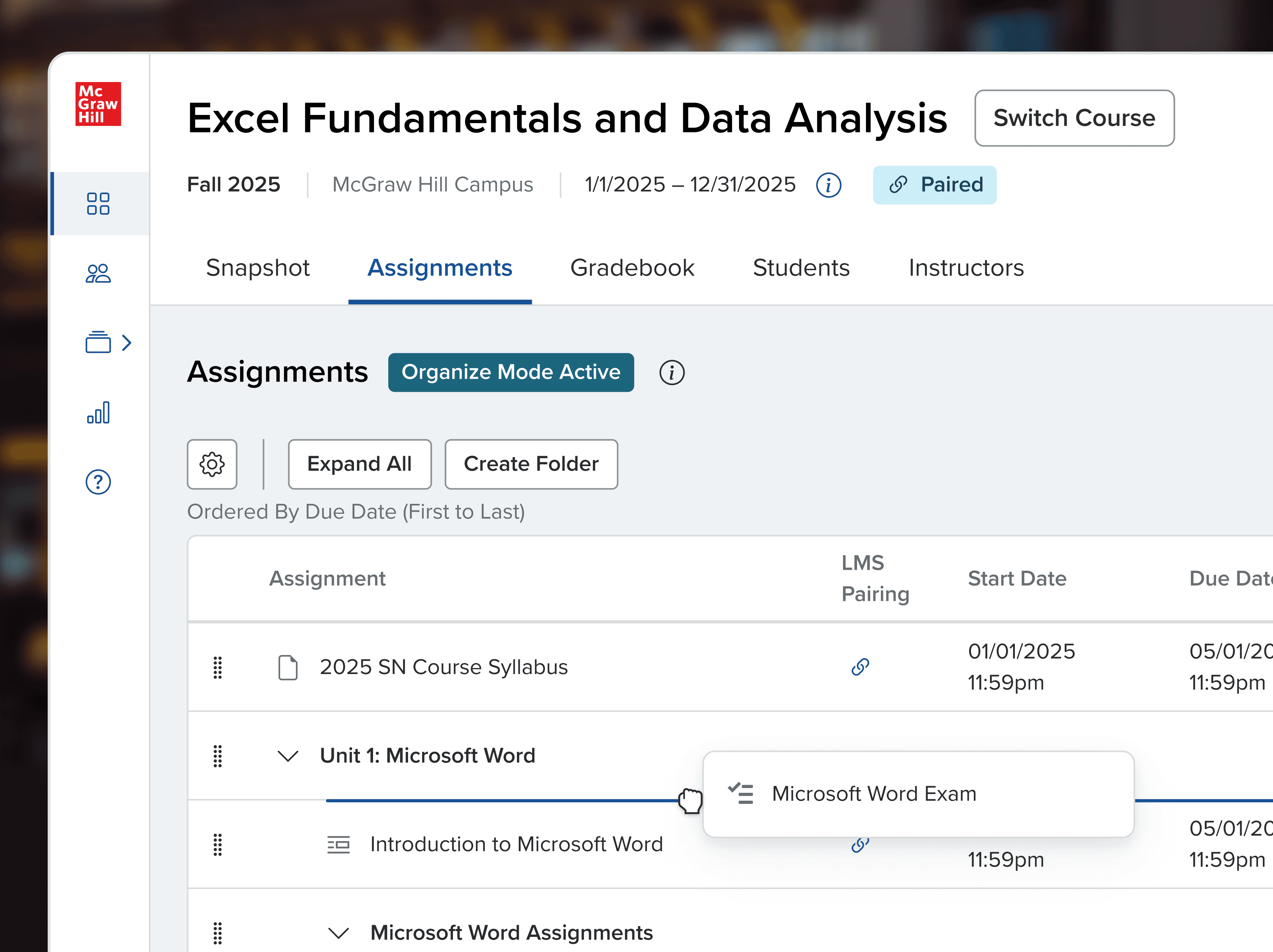Click the Expand All button

[x=359, y=464]
